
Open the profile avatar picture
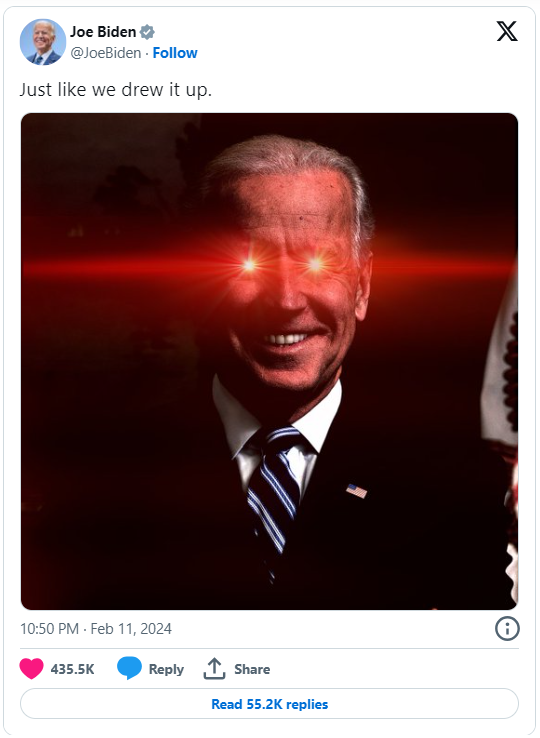43,42
